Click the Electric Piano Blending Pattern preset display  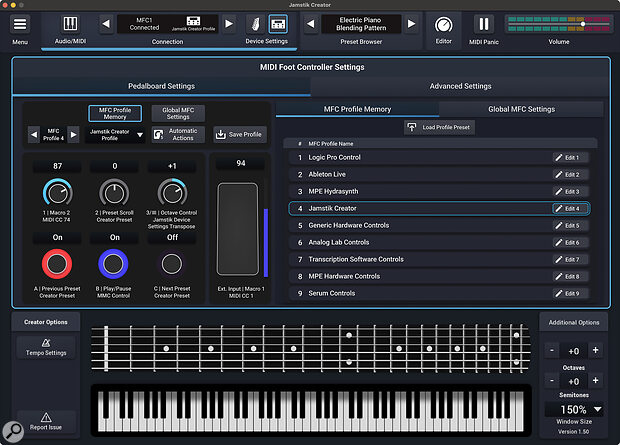tap(361, 24)
